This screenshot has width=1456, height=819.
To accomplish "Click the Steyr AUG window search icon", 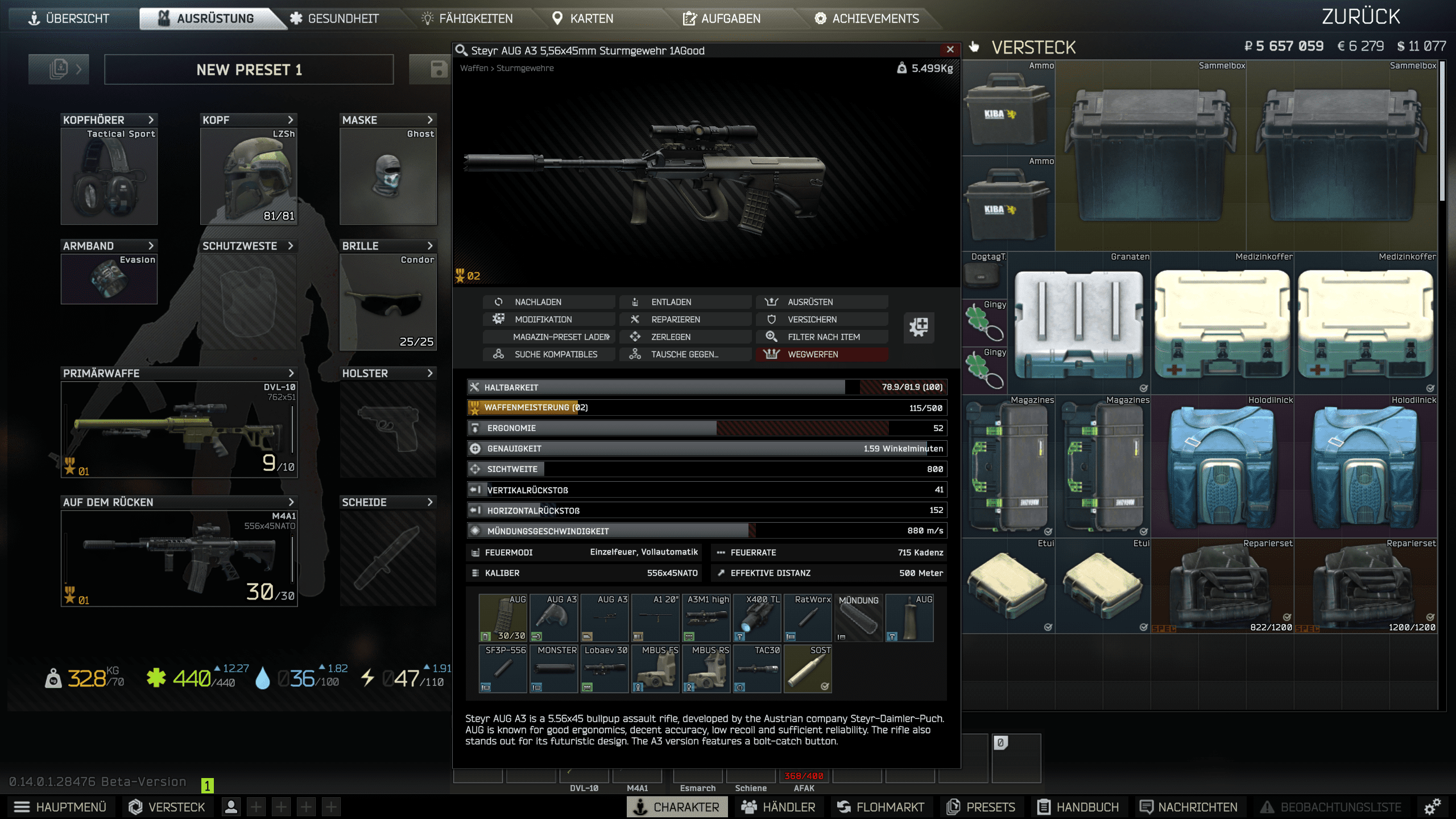I will pos(461,50).
